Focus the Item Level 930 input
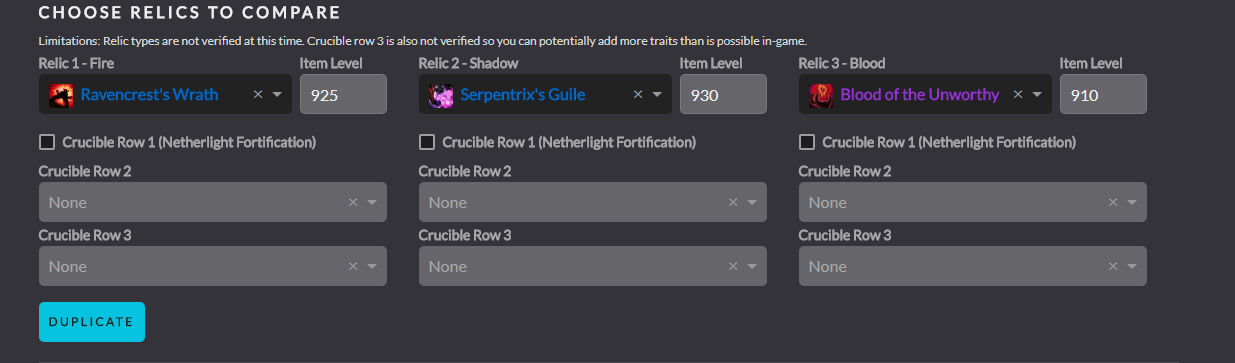Viewport: 1235px width, 363px height. click(x=723, y=94)
